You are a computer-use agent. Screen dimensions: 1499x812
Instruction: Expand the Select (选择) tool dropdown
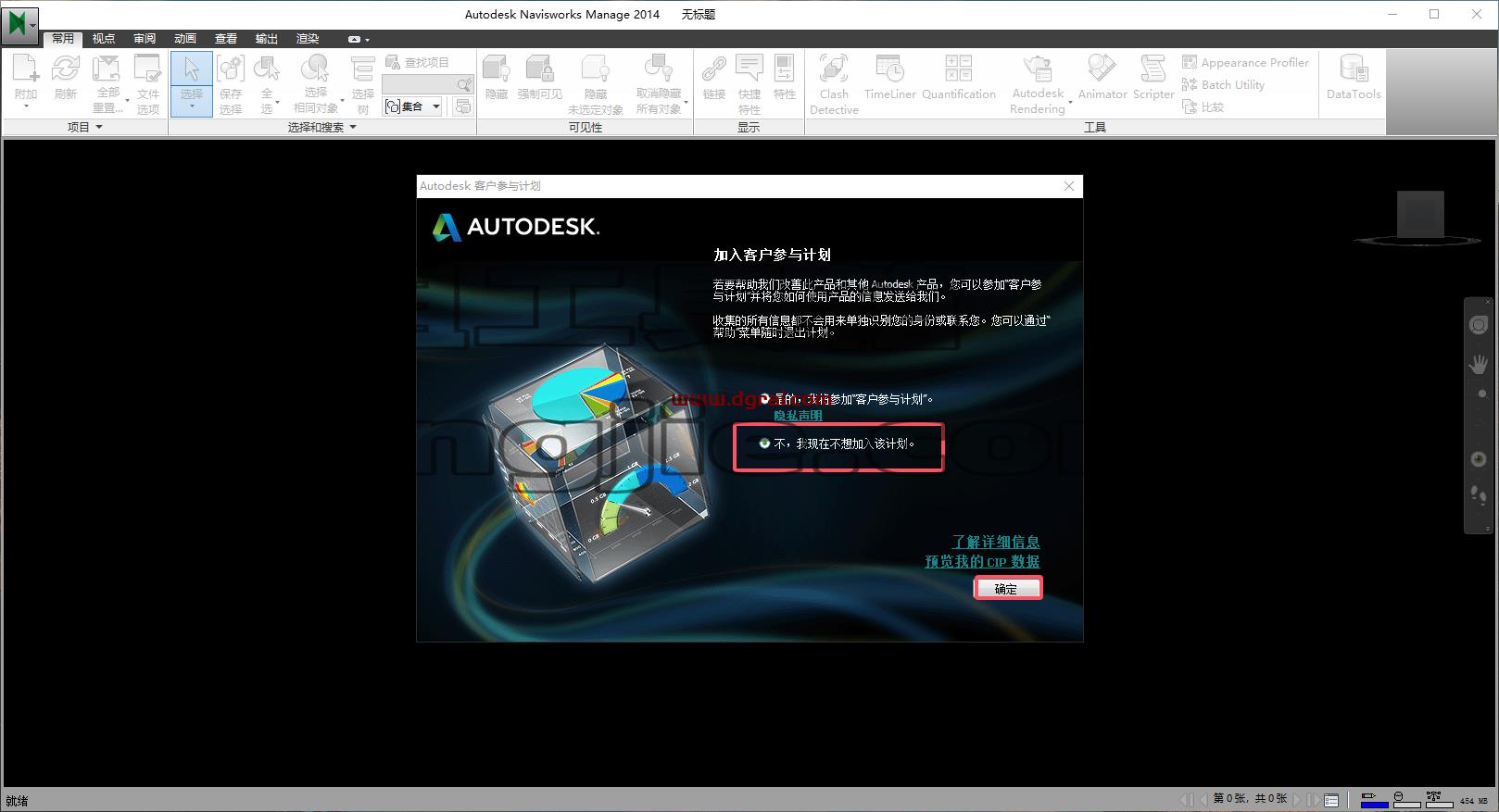coord(191,107)
